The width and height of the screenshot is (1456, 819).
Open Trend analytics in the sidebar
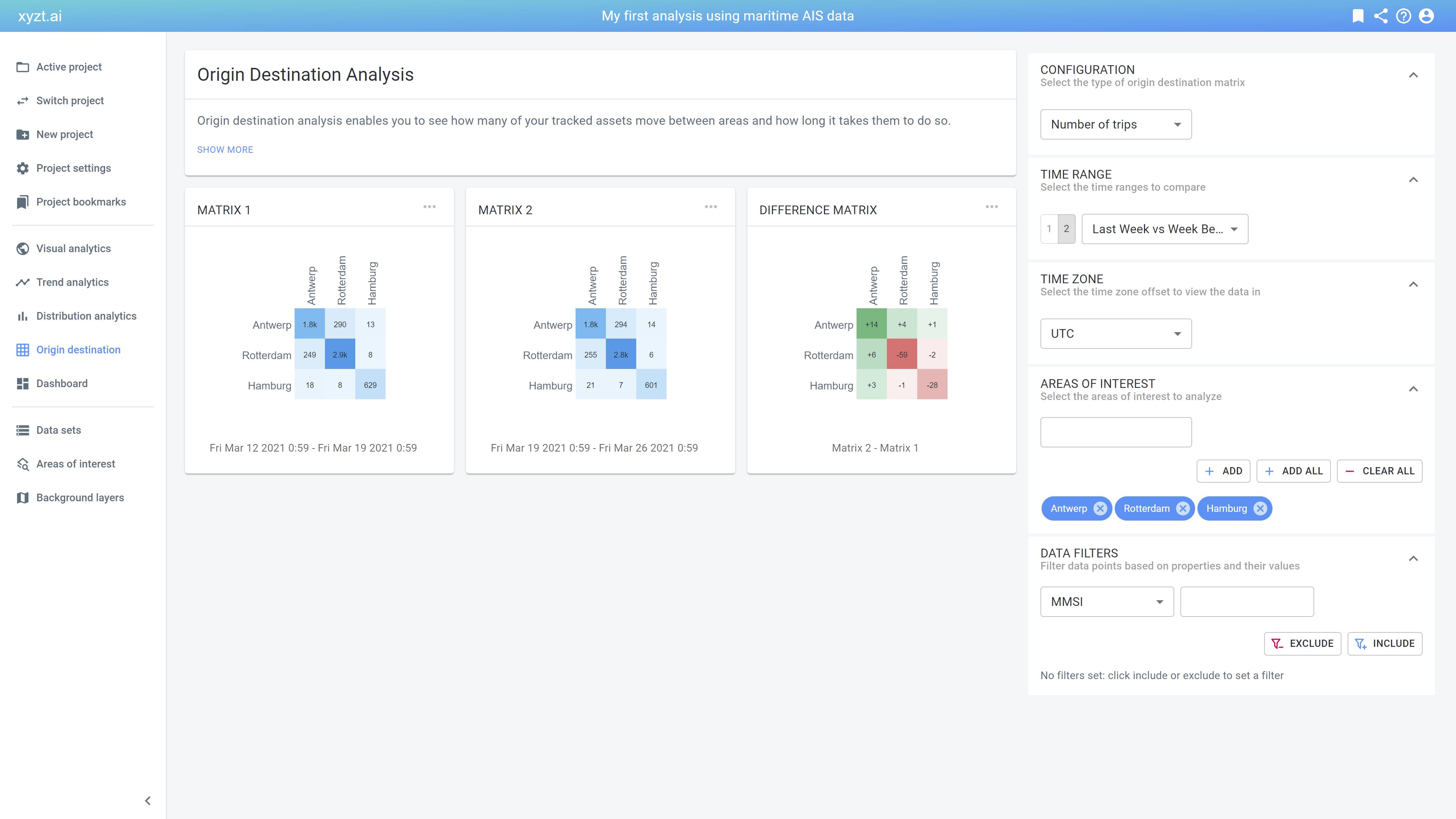[72, 282]
